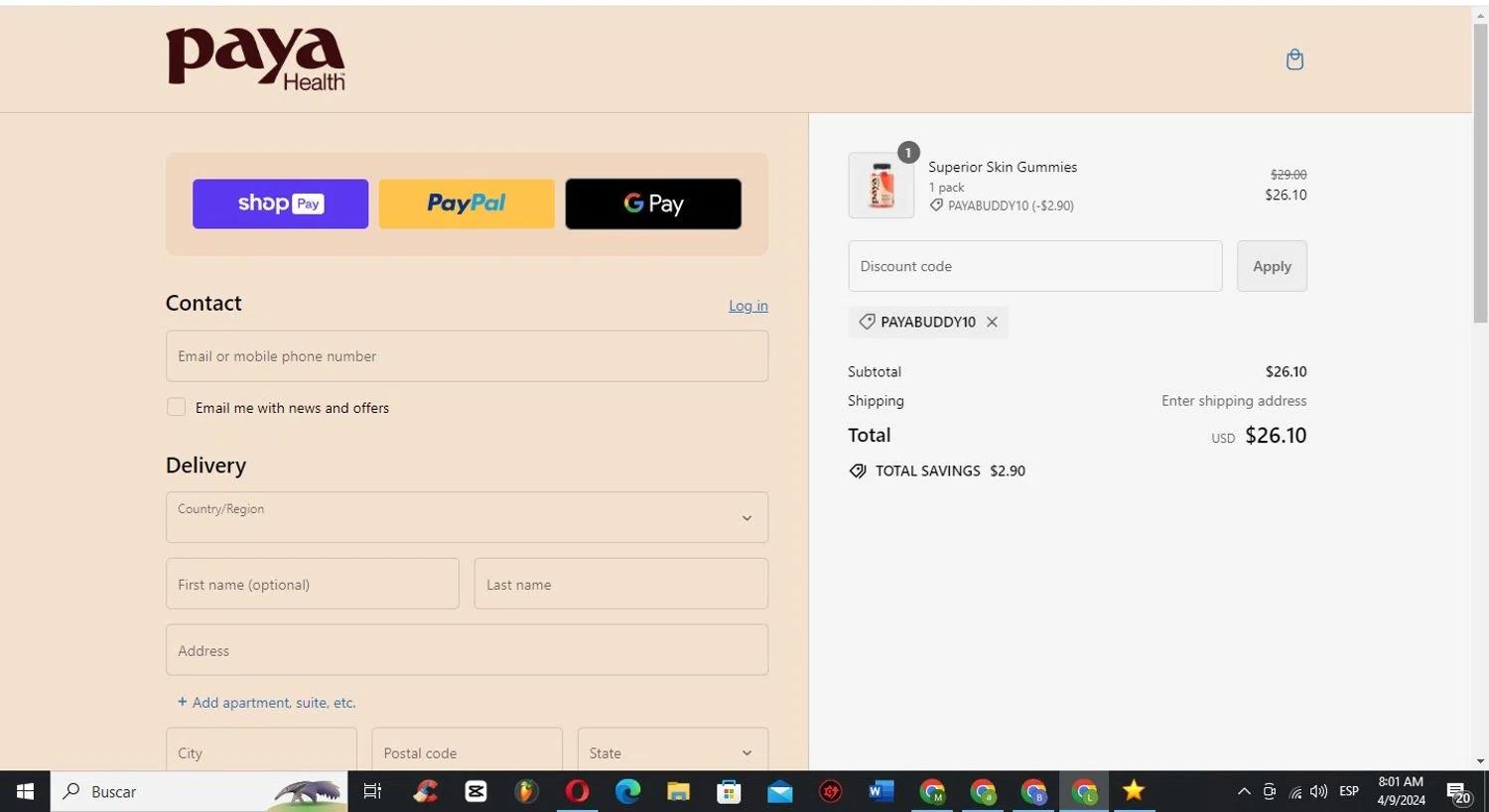
Task: Click the Postal code field
Action: (x=467, y=749)
